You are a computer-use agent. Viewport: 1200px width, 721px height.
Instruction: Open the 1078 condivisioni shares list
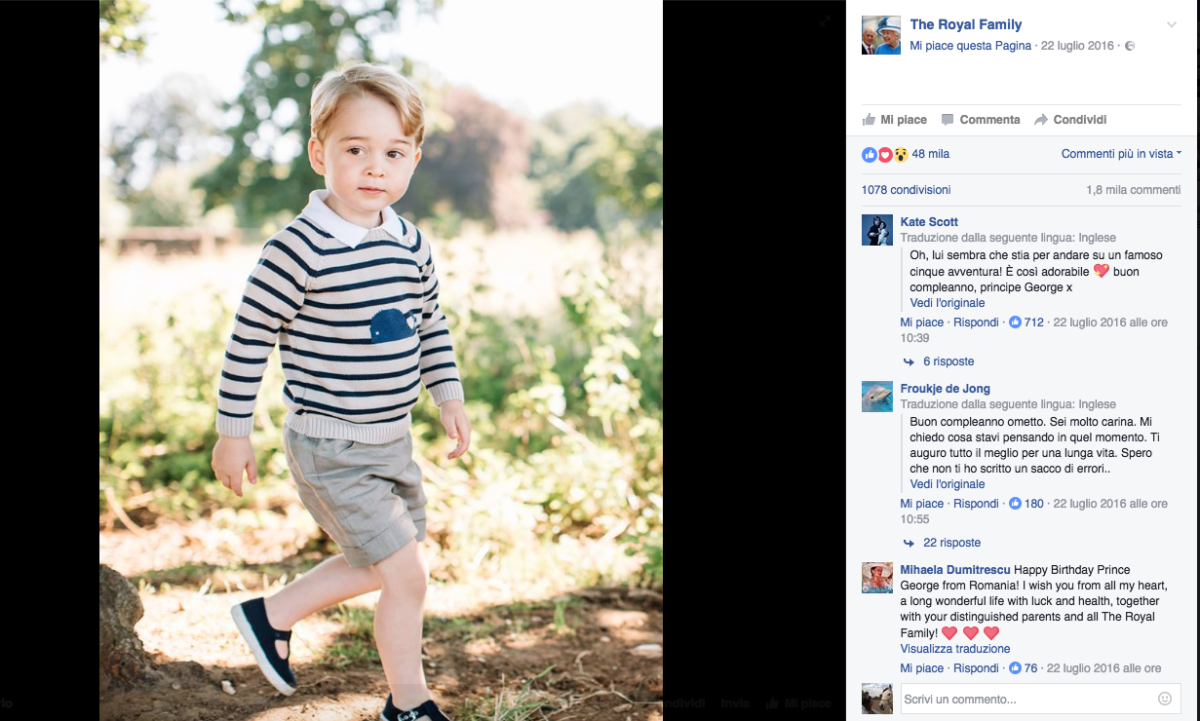(906, 190)
